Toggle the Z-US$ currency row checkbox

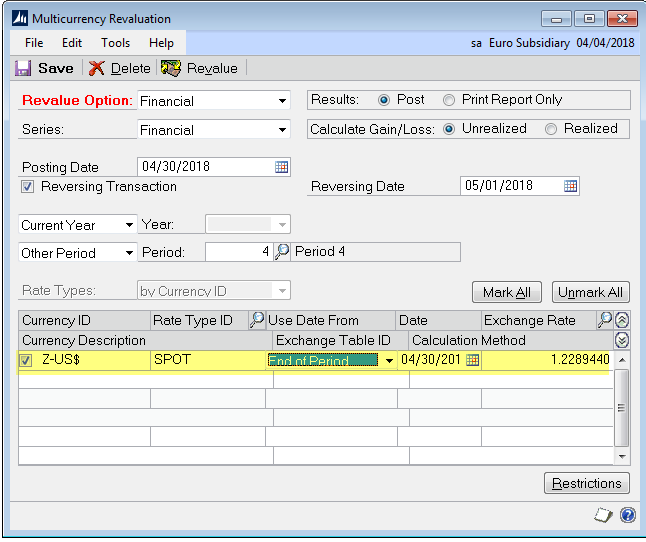pos(27,360)
